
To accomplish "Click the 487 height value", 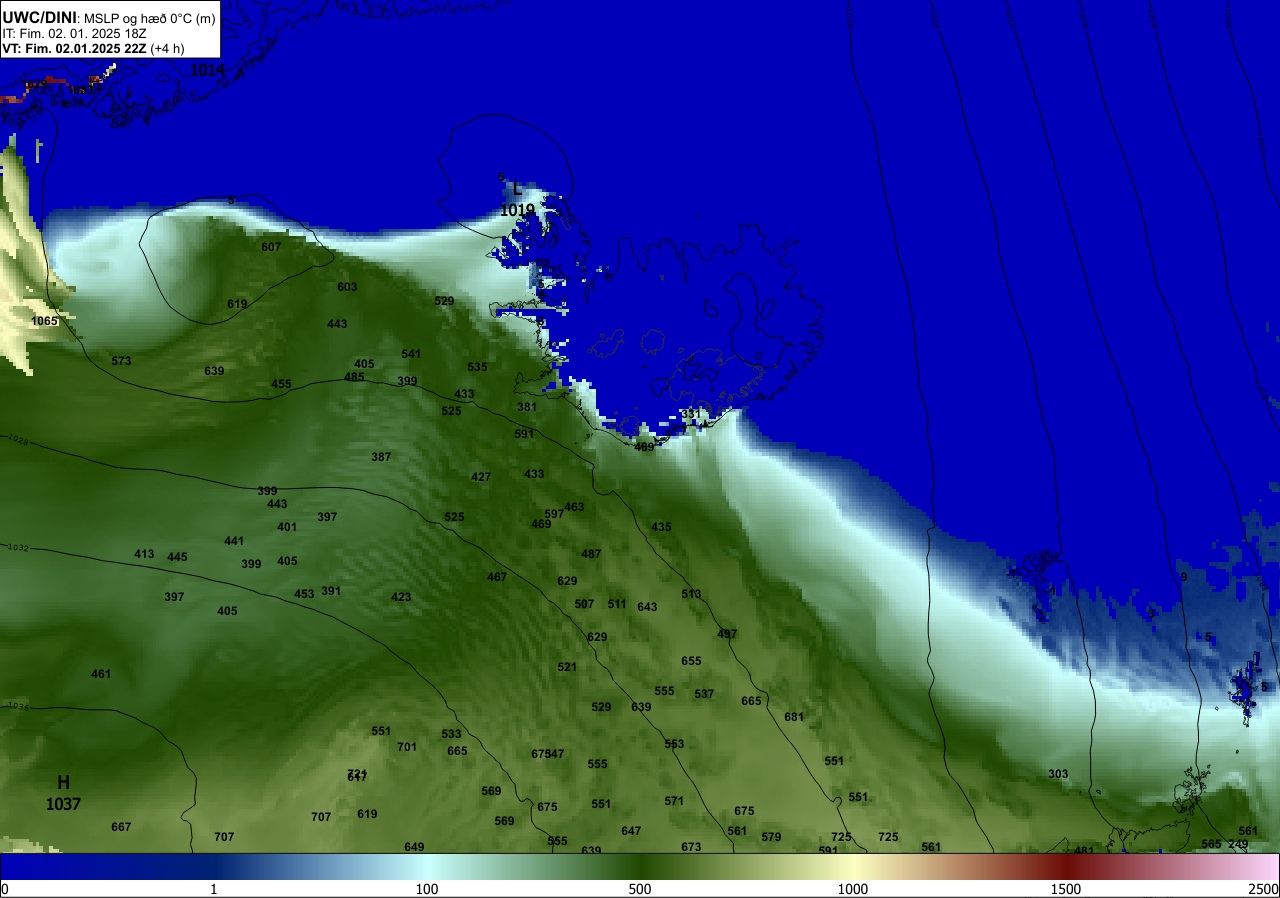I will point(591,554).
